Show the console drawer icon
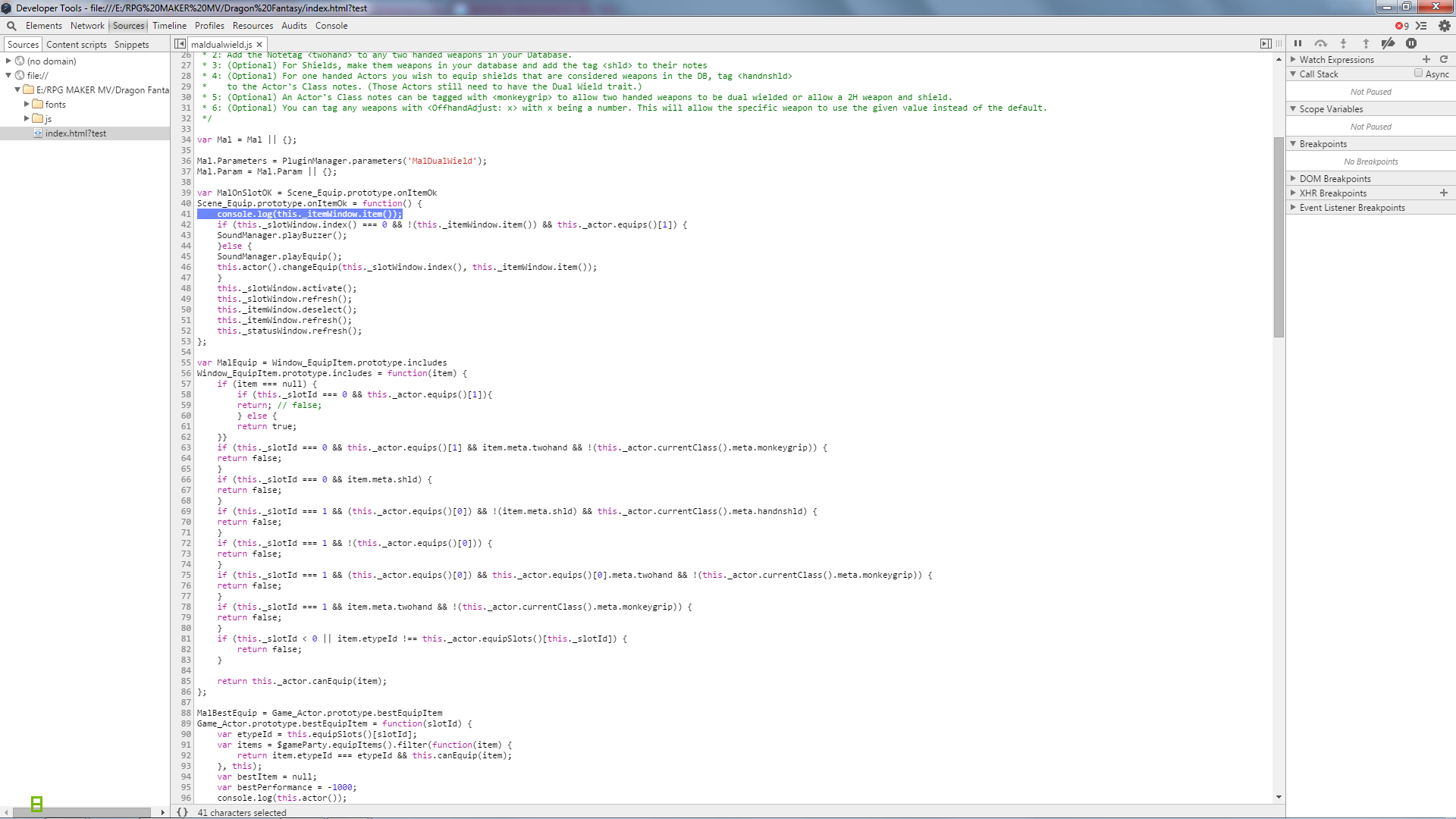Screen dimensions: 1456x819 [1421, 26]
